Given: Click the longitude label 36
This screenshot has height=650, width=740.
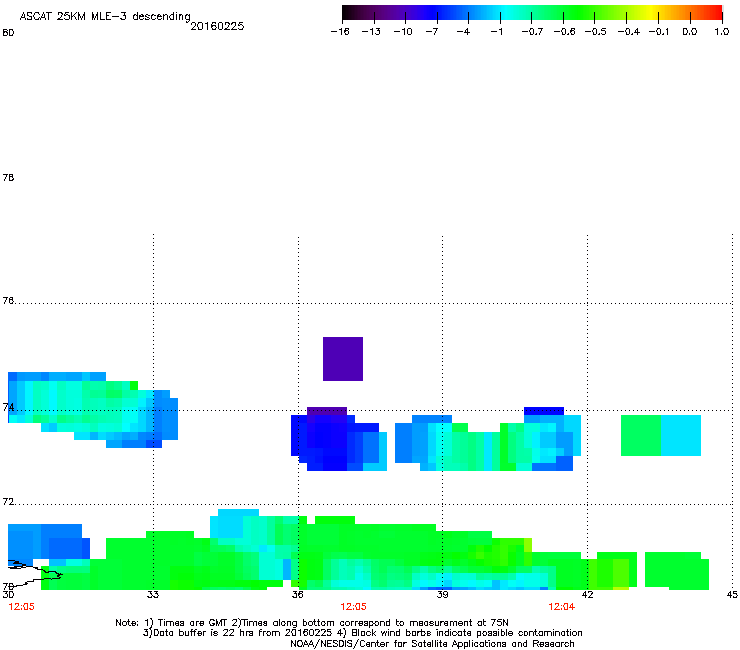Looking at the screenshot, I should (x=297, y=595).
